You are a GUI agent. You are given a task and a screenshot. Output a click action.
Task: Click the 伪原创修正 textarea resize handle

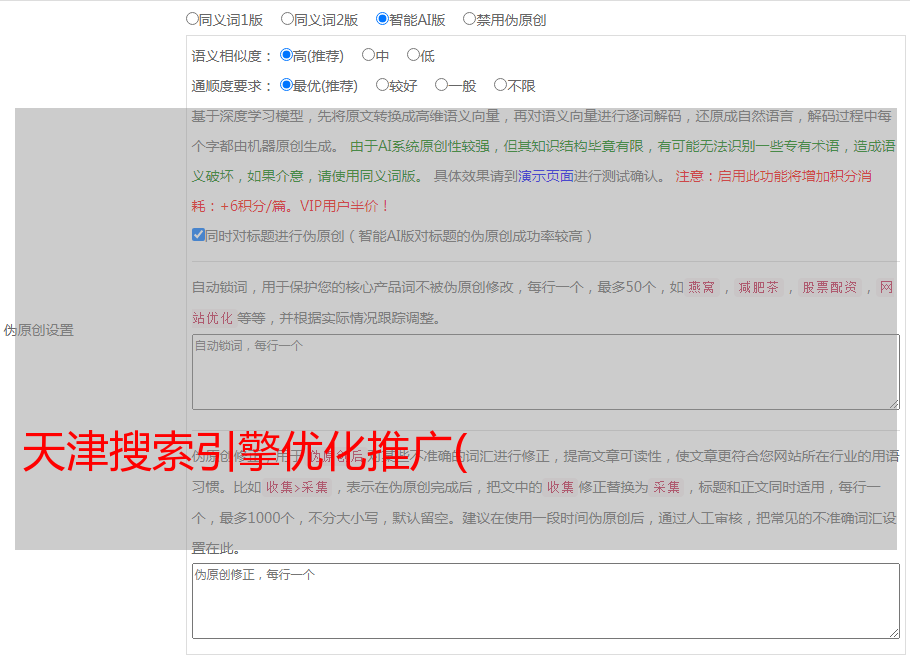coord(893,631)
